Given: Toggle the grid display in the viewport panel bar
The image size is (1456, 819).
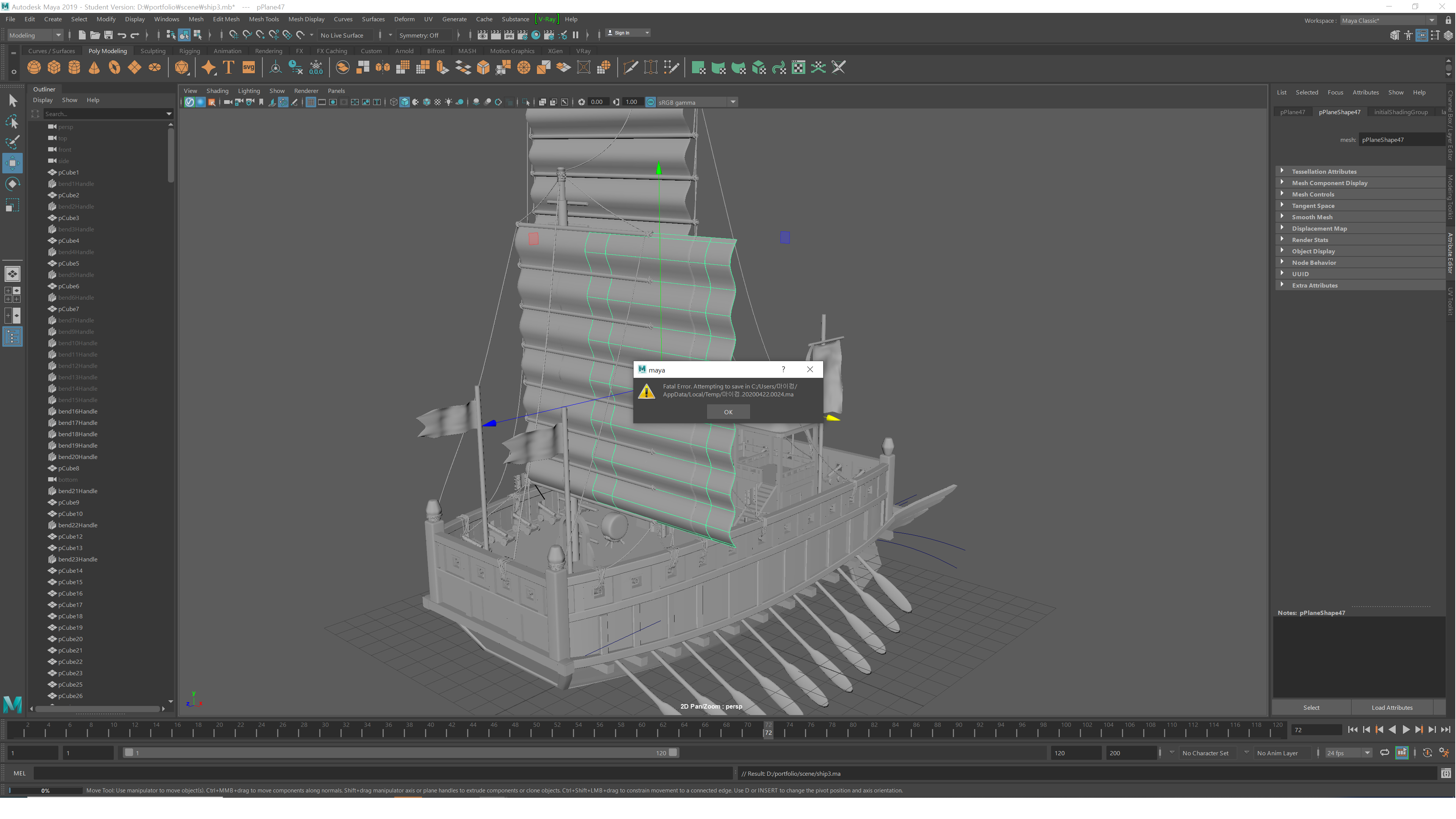Looking at the screenshot, I should [x=311, y=102].
